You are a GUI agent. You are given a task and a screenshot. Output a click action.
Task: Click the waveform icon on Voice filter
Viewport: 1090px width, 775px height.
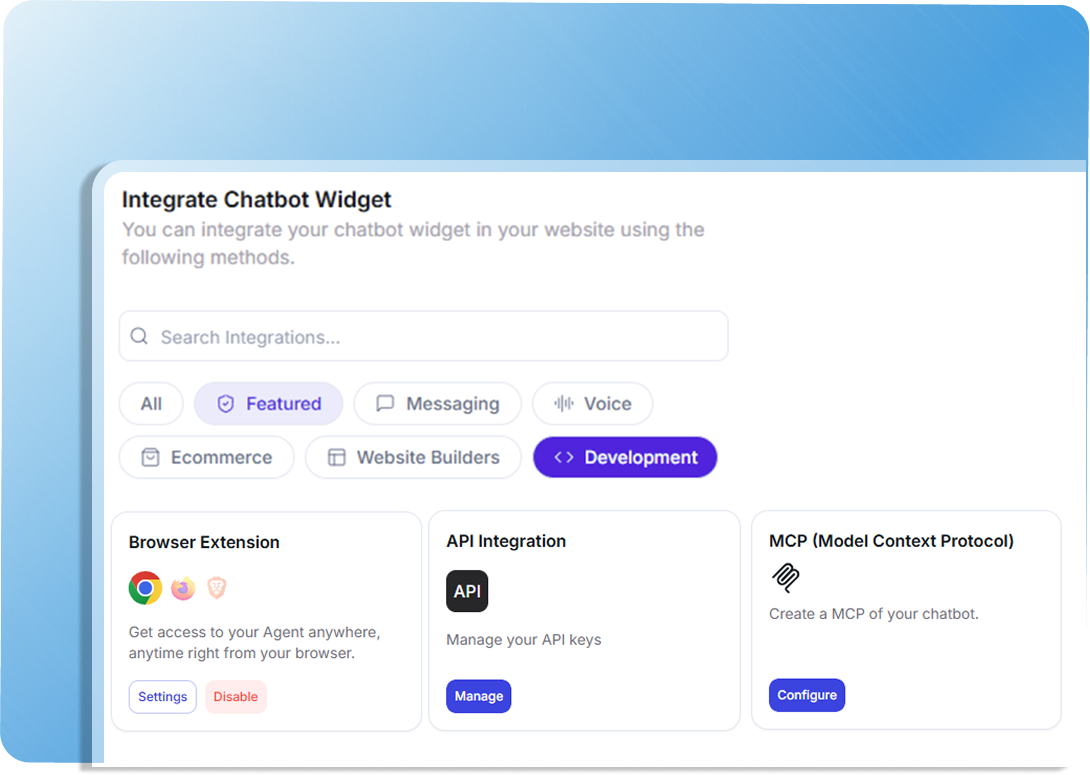point(564,404)
